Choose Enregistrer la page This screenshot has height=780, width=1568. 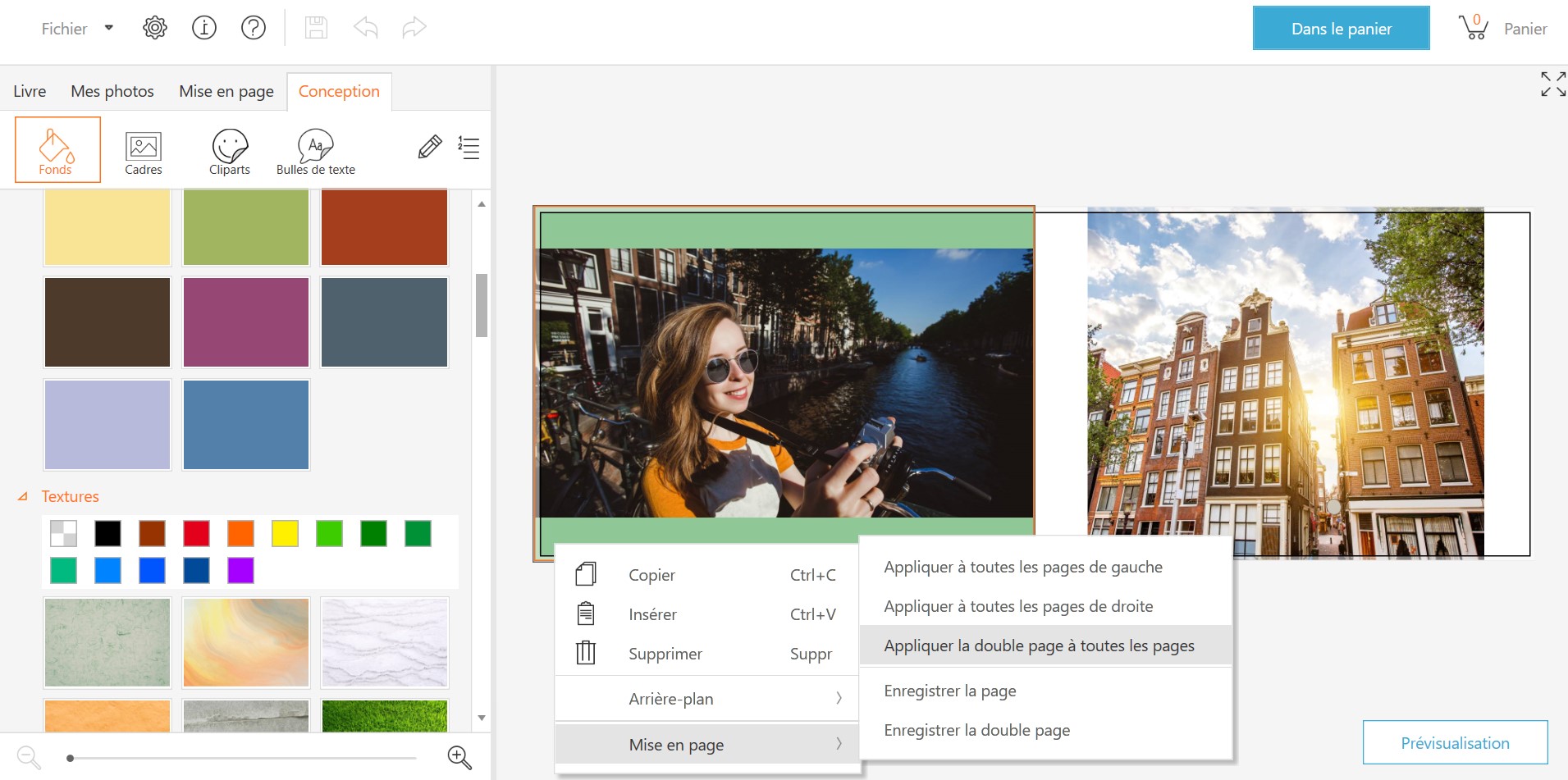pyautogui.click(x=1045, y=691)
